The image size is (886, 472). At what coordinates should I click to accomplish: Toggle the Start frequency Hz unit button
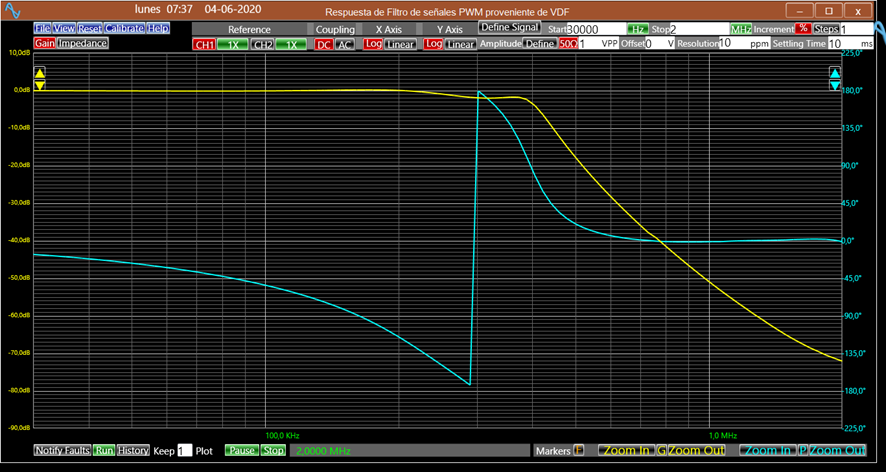[x=638, y=29]
